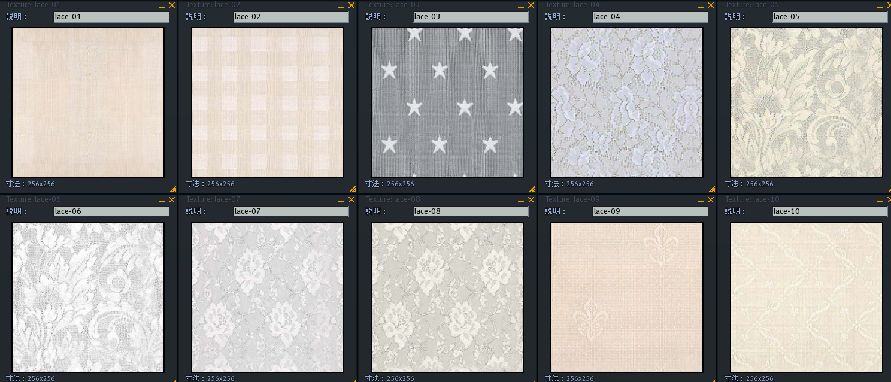Edit the lace-08 description field
Image resolution: width=891 pixels, height=382 pixels.
click(471, 211)
